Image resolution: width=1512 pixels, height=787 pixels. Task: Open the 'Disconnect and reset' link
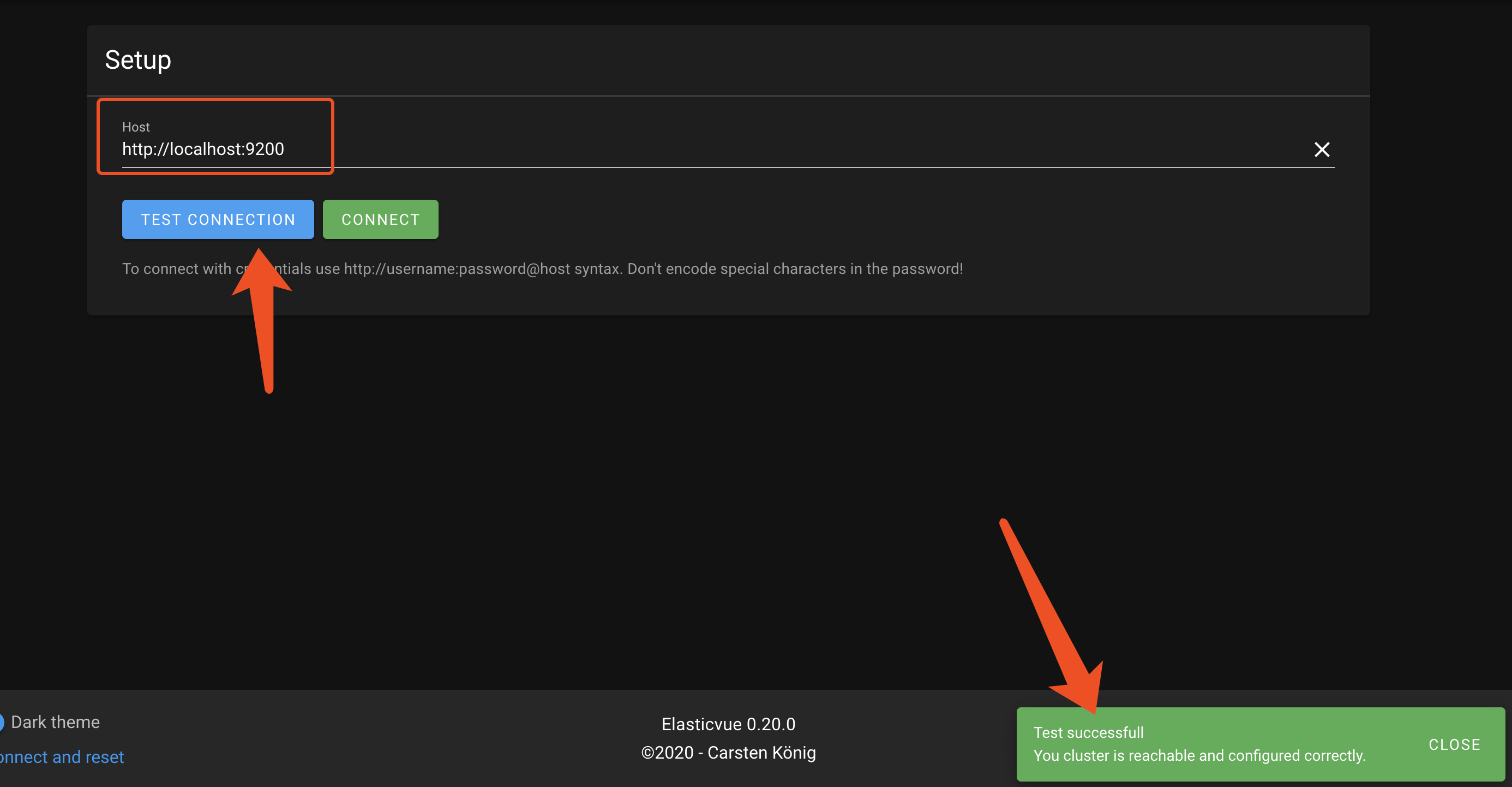tap(62, 757)
